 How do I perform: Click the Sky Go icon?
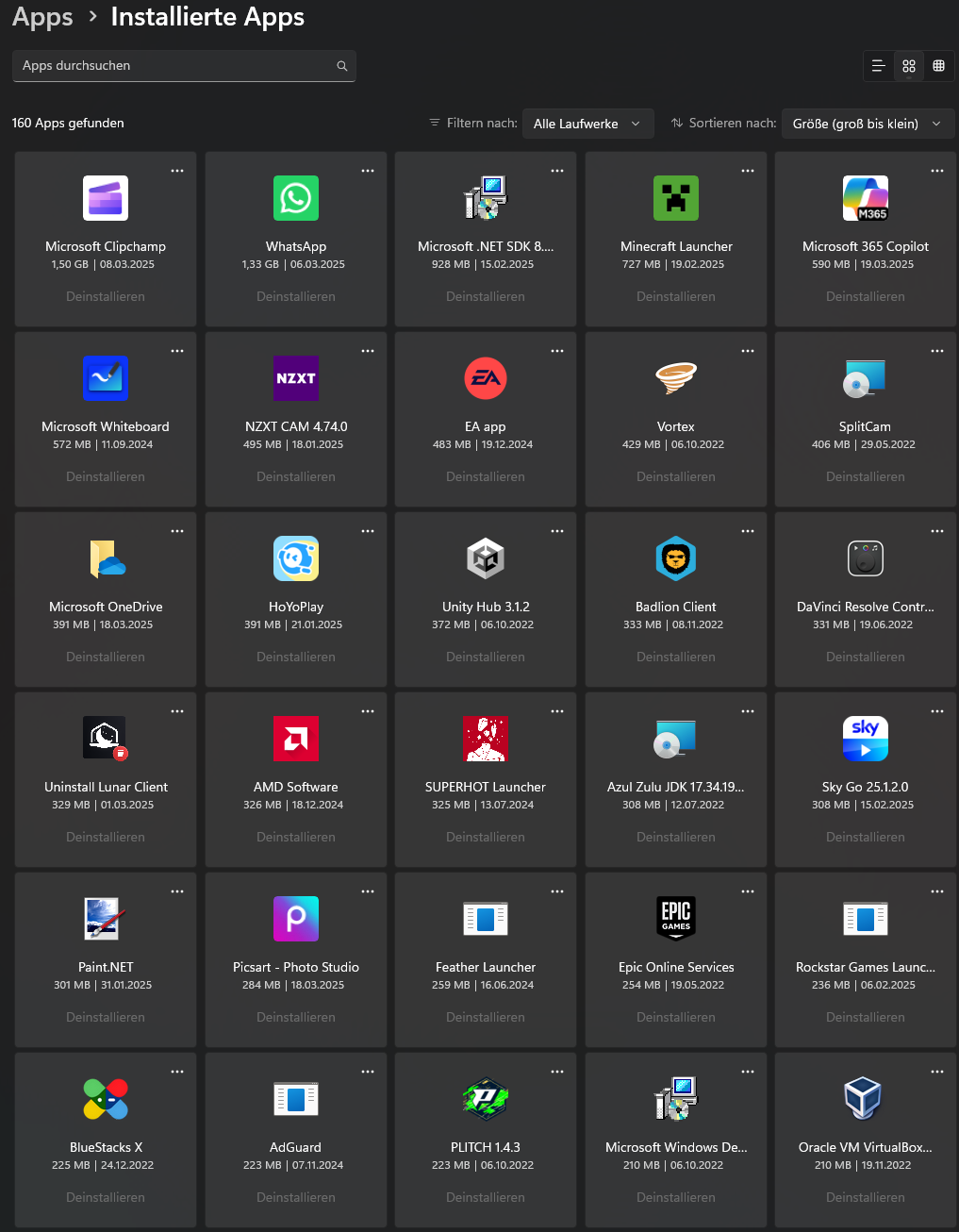coord(866,739)
